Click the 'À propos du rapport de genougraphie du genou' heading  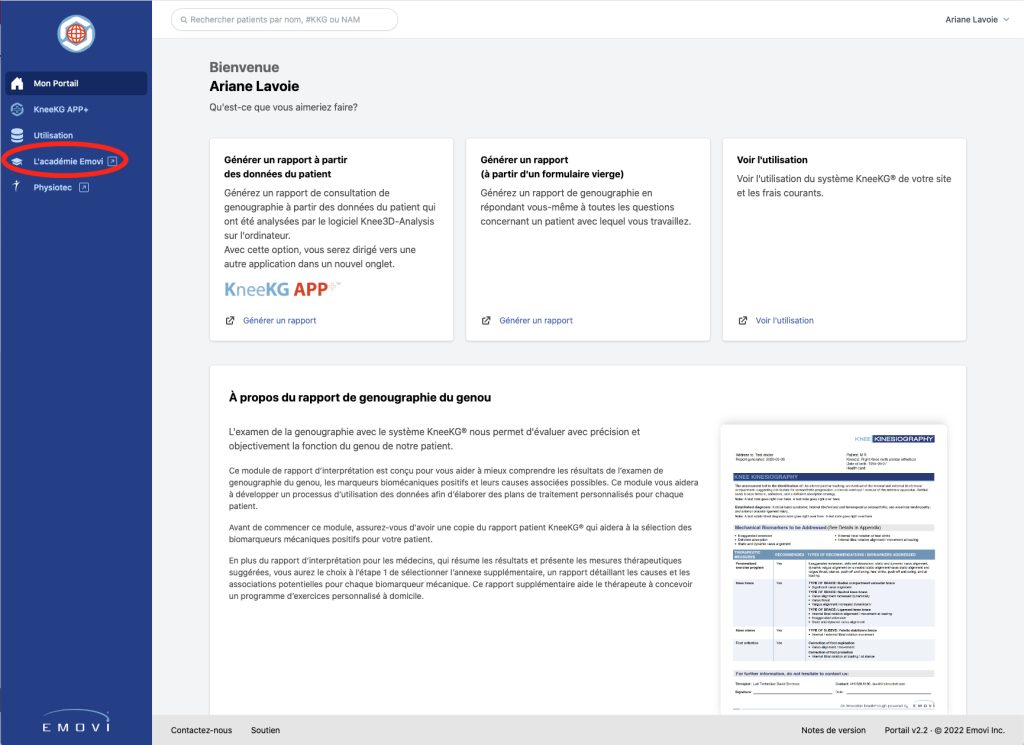(360, 398)
